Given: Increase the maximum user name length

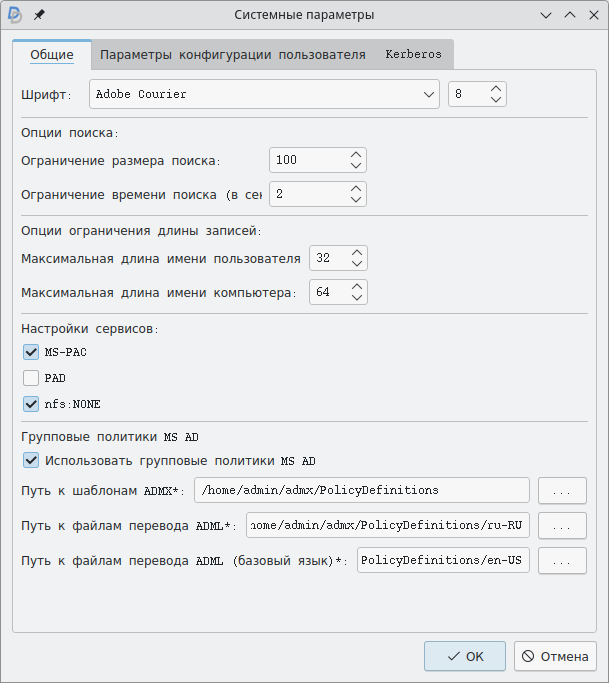Looking at the screenshot, I should coord(357,252).
